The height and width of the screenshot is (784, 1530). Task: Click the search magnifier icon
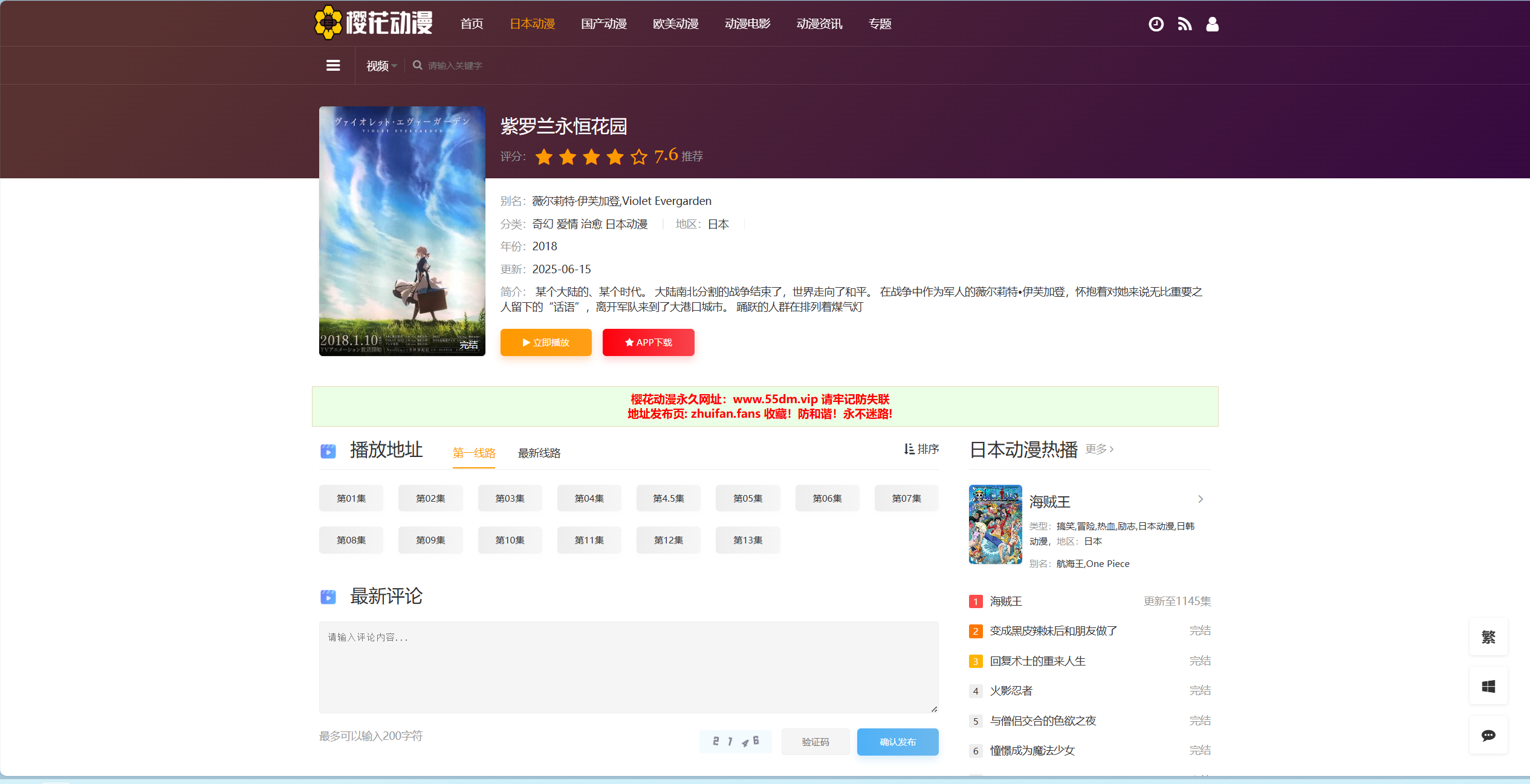(417, 65)
